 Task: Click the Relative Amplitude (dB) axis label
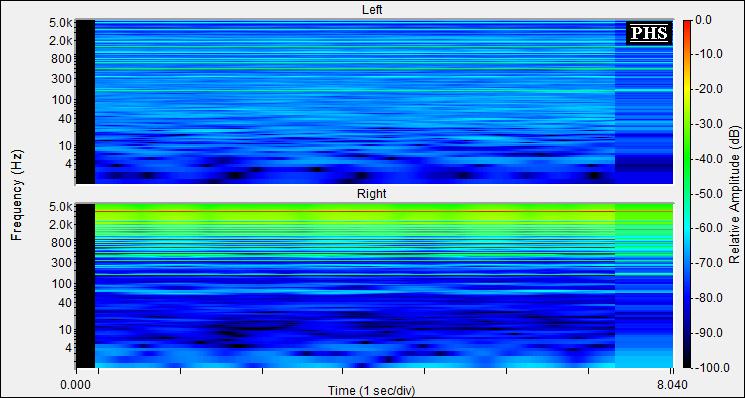click(x=735, y=194)
